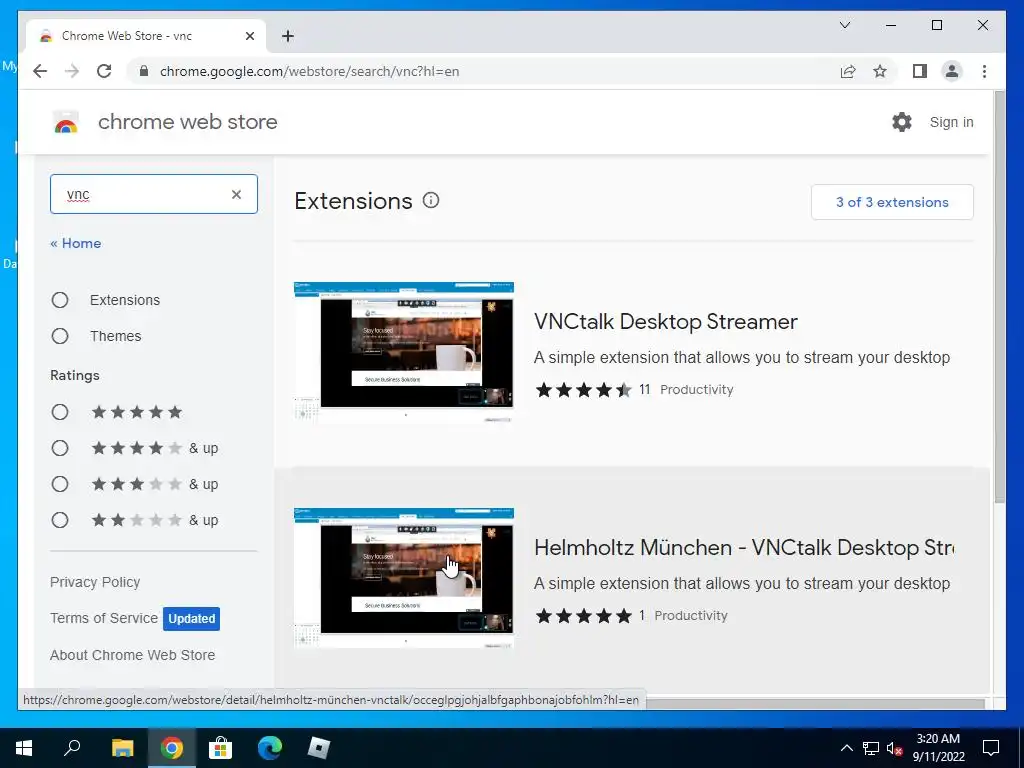Open the Terms of Service link
This screenshot has height=768, width=1024.
(x=104, y=618)
